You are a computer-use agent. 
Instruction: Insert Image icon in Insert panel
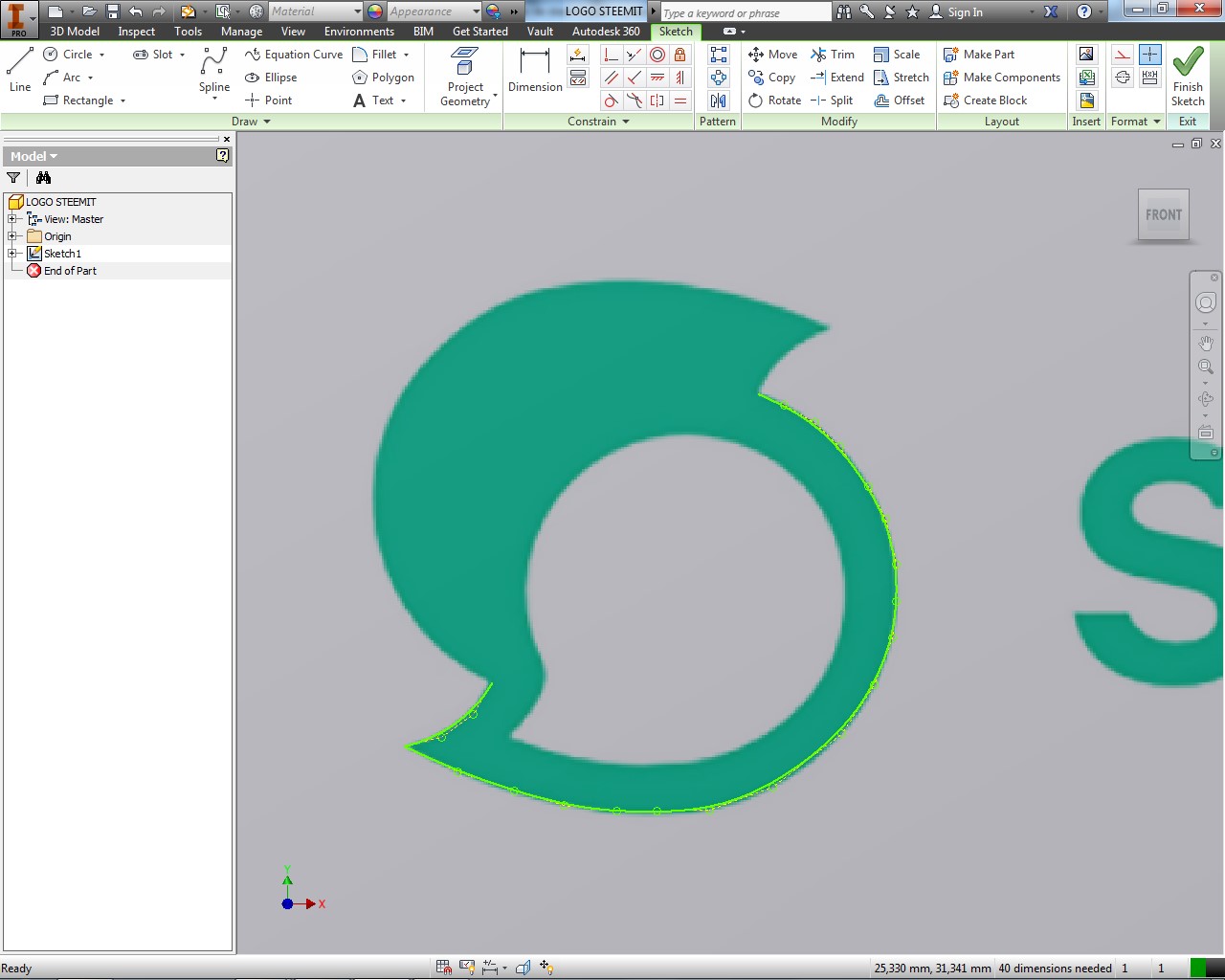point(1086,55)
